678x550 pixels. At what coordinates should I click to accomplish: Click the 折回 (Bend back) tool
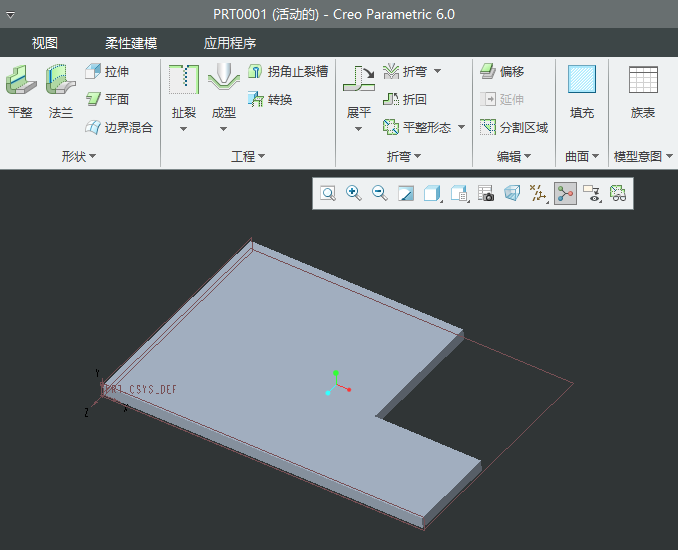point(405,99)
